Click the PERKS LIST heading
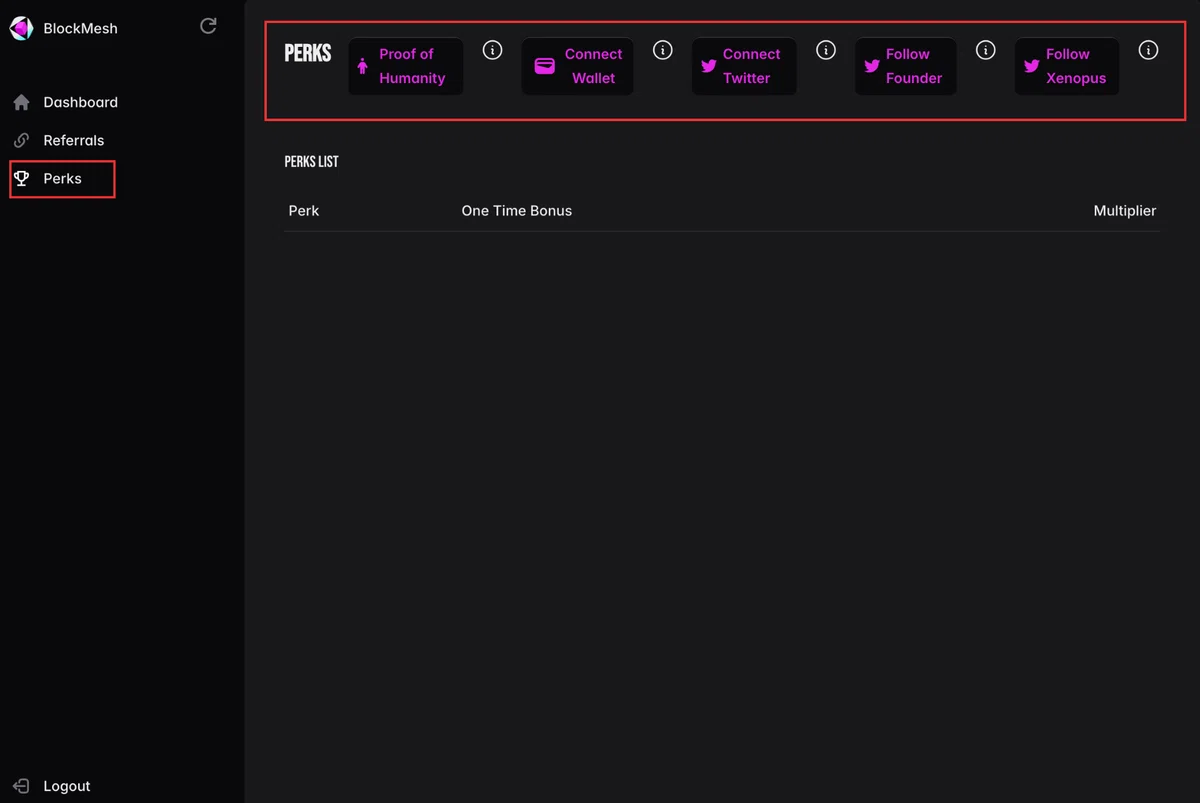The height and width of the screenshot is (803, 1200). coord(312,161)
